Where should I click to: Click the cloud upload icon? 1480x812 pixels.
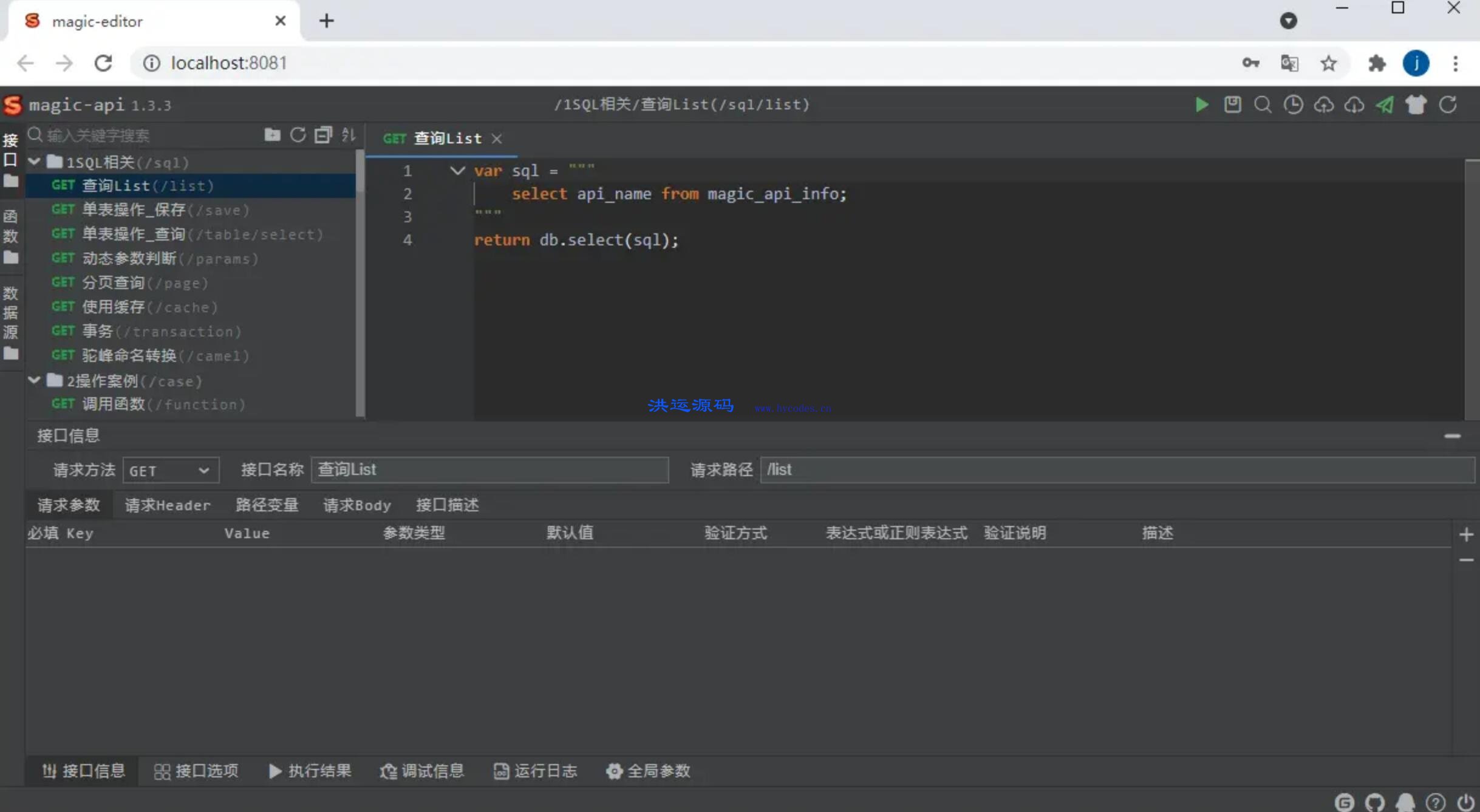click(1324, 104)
